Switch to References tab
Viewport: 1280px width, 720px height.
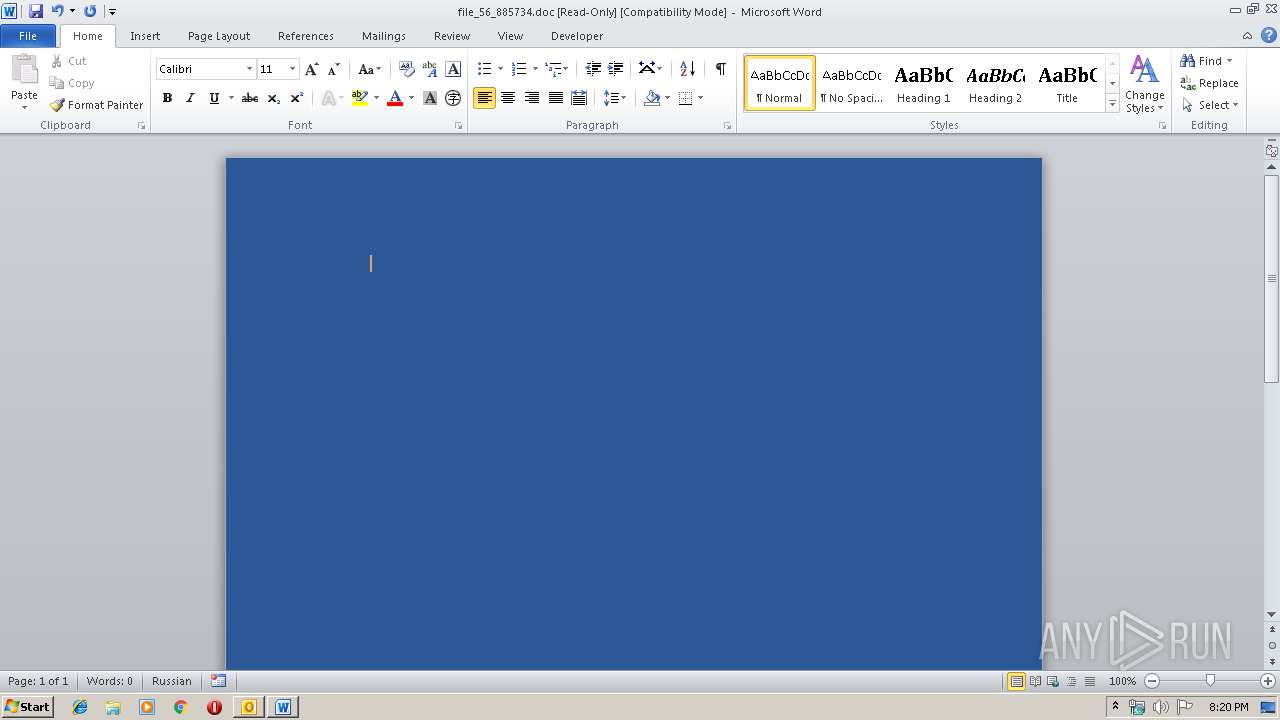306,36
